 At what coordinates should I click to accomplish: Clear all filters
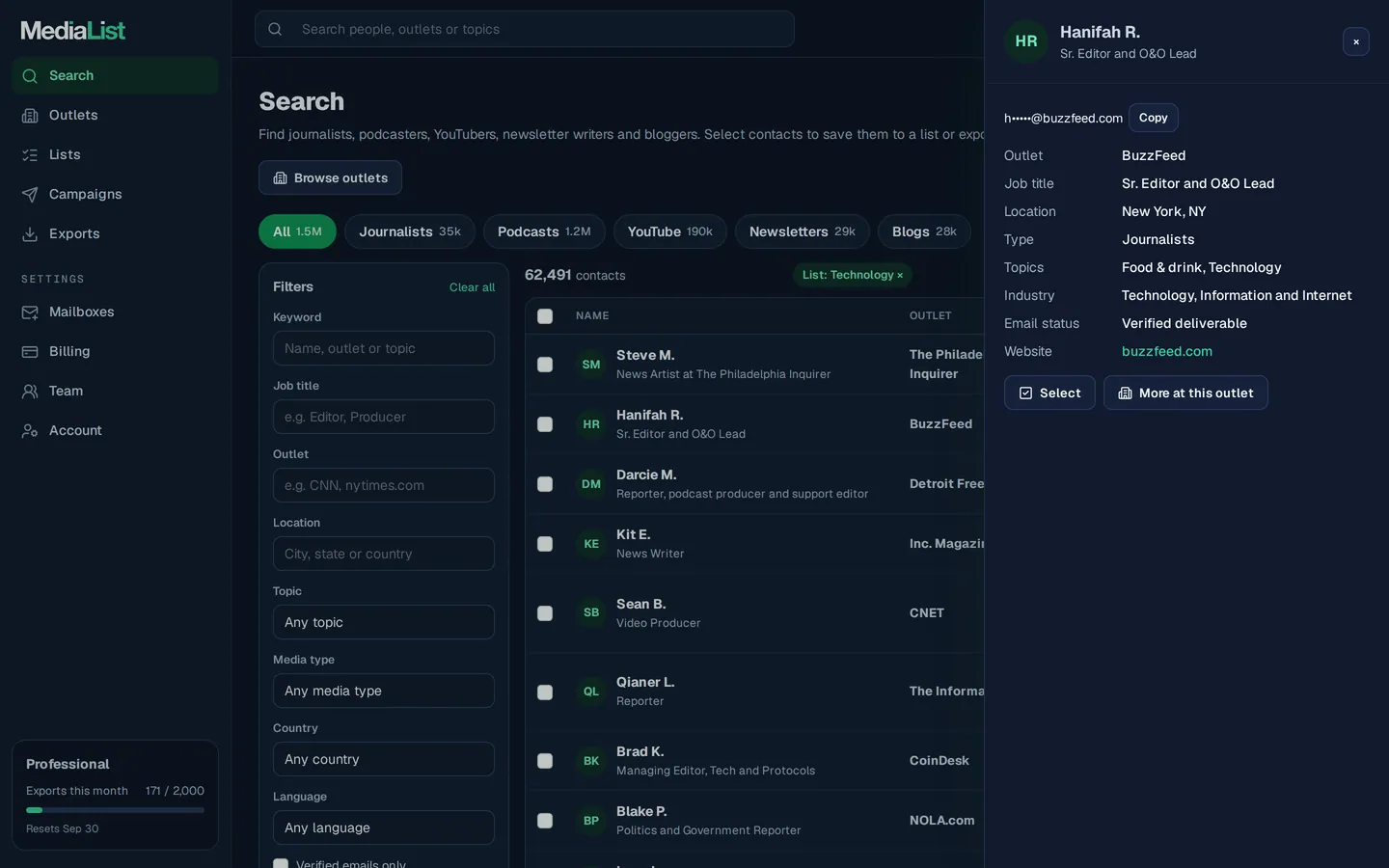472,287
